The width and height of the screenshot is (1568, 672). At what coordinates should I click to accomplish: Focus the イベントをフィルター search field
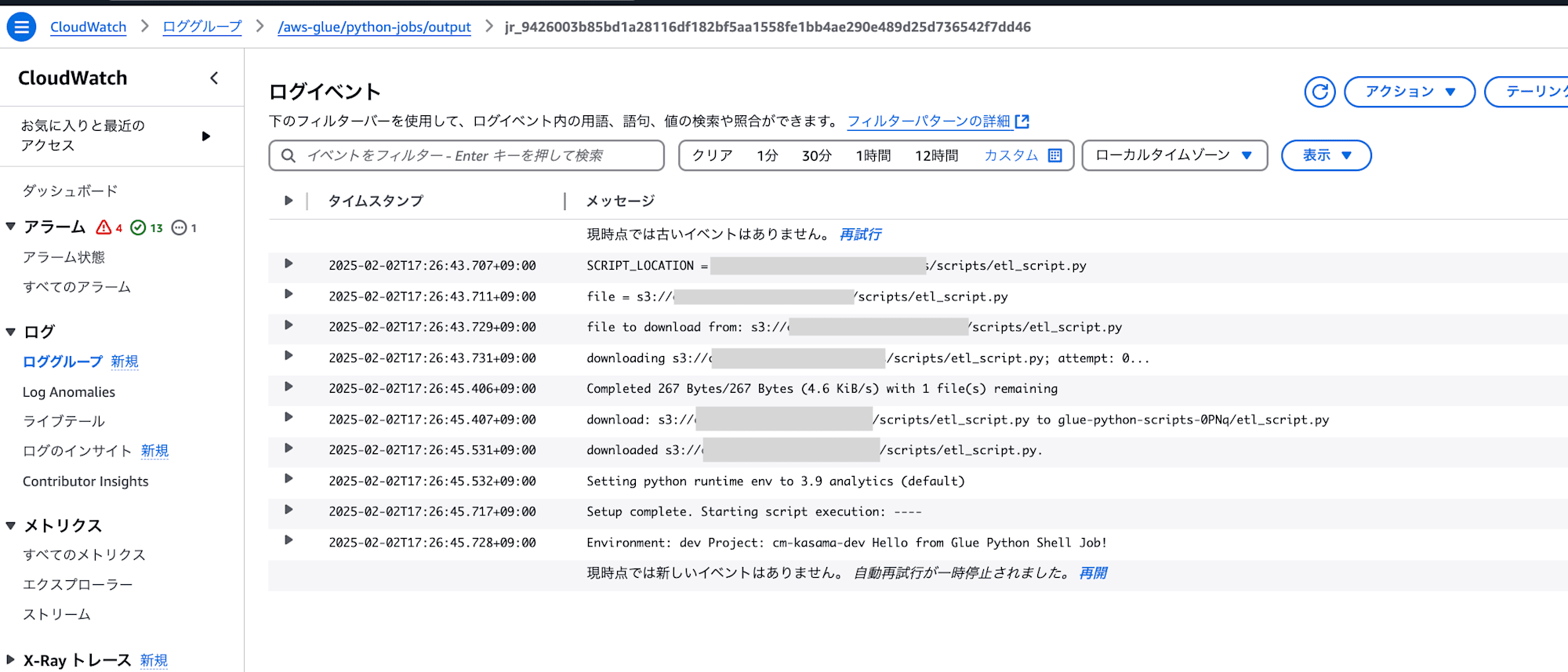point(466,155)
